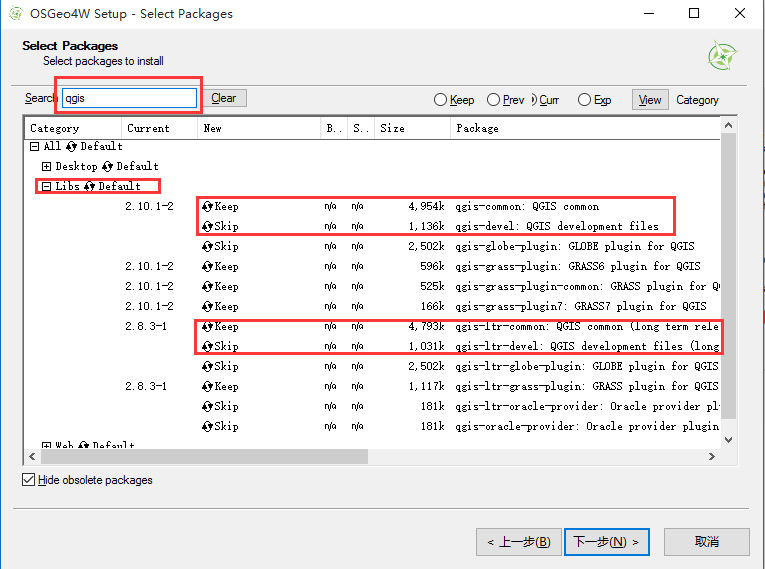Click the Package column header
Screen dimensions: 765x569
pos(585,128)
